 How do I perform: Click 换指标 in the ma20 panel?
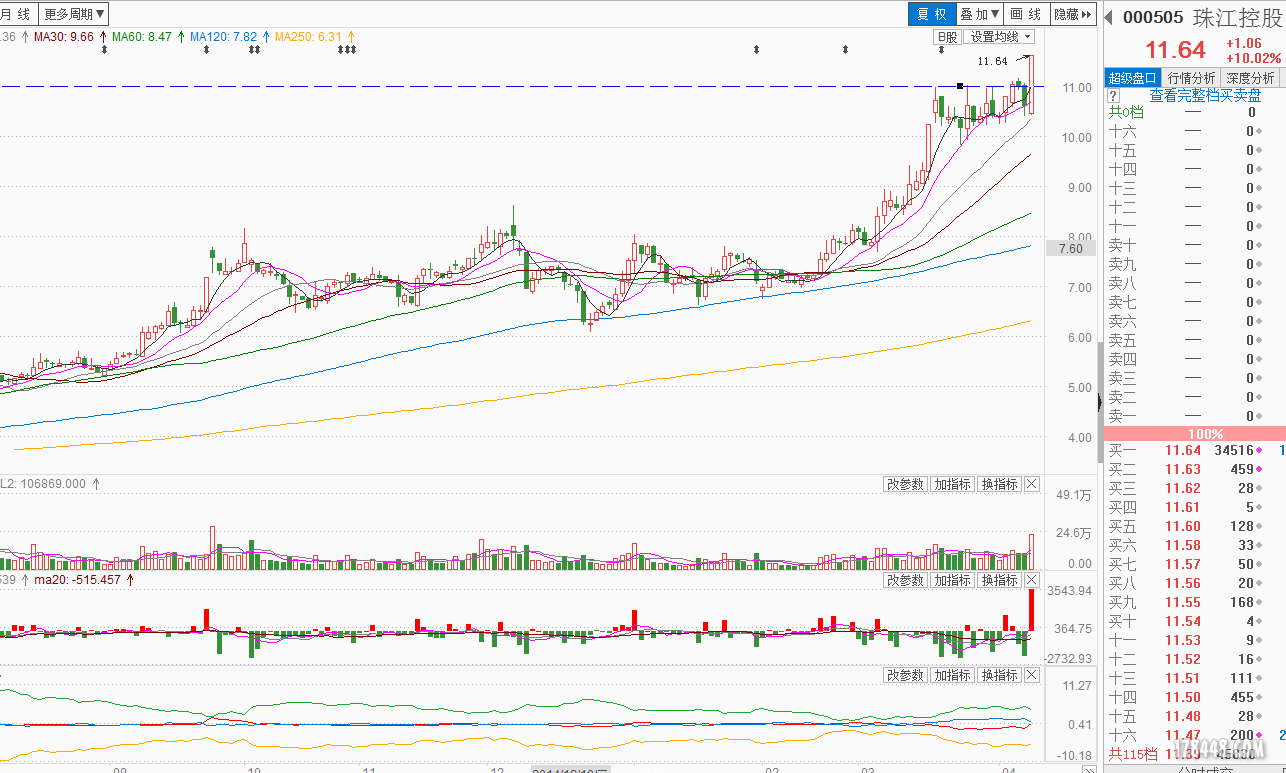tap(998, 580)
